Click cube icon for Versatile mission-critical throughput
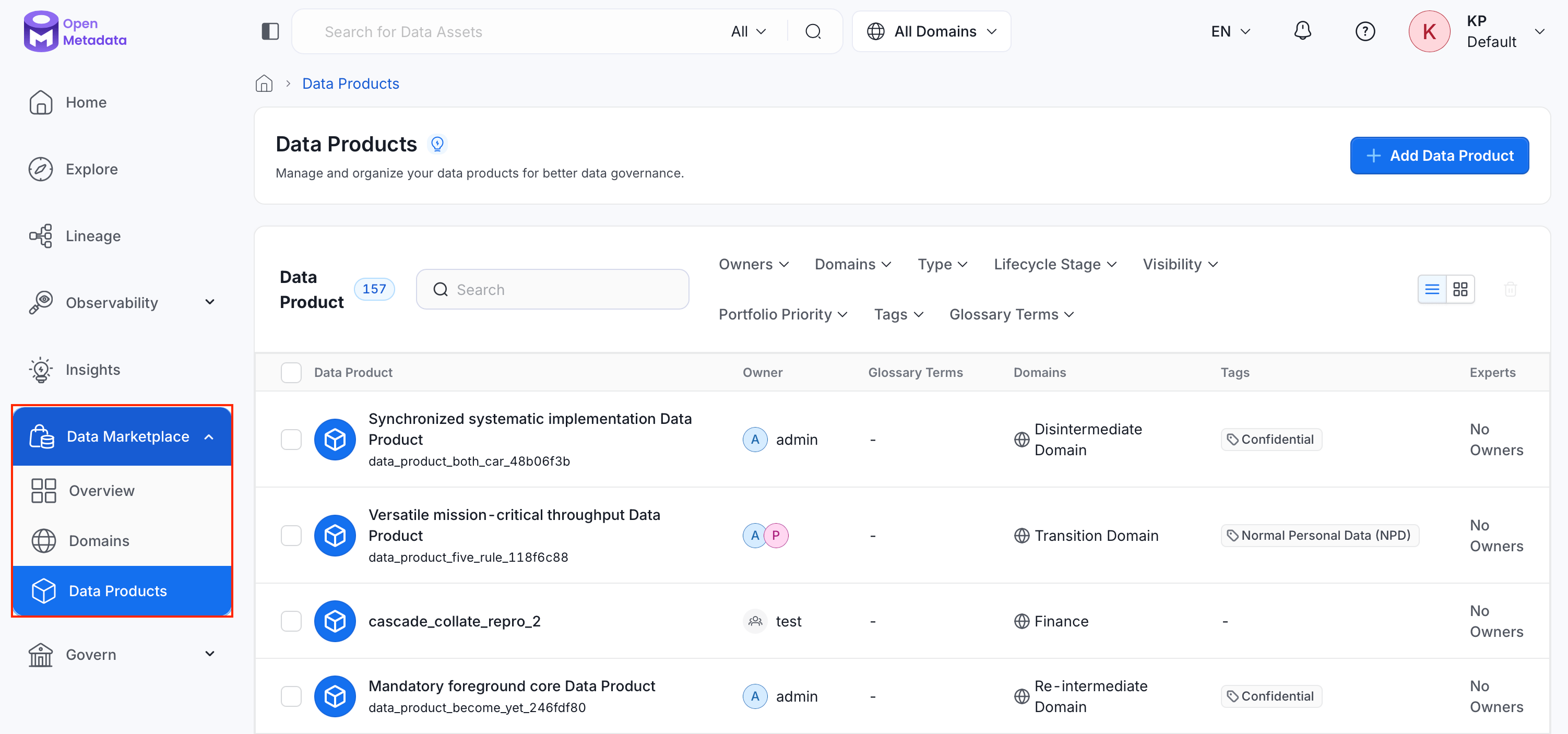This screenshot has width=1568, height=734. pyautogui.click(x=335, y=536)
